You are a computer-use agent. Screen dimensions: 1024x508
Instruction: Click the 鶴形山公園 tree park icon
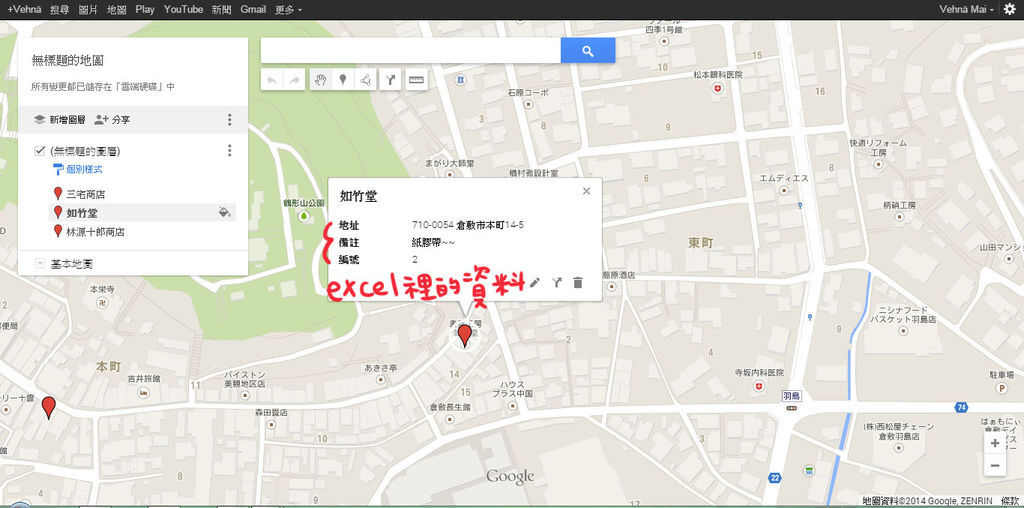coord(304,215)
